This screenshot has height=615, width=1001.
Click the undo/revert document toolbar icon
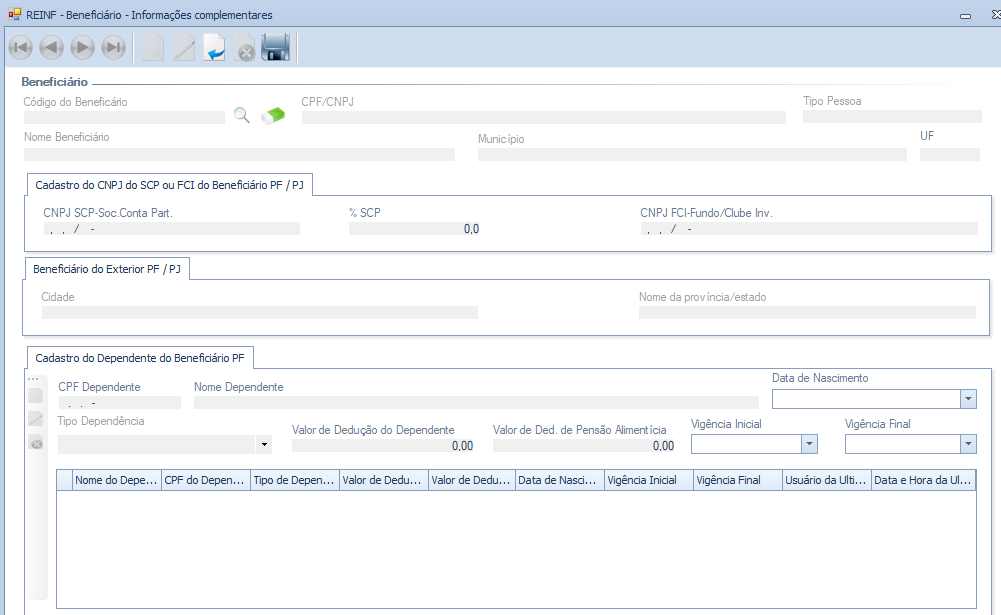[214, 48]
